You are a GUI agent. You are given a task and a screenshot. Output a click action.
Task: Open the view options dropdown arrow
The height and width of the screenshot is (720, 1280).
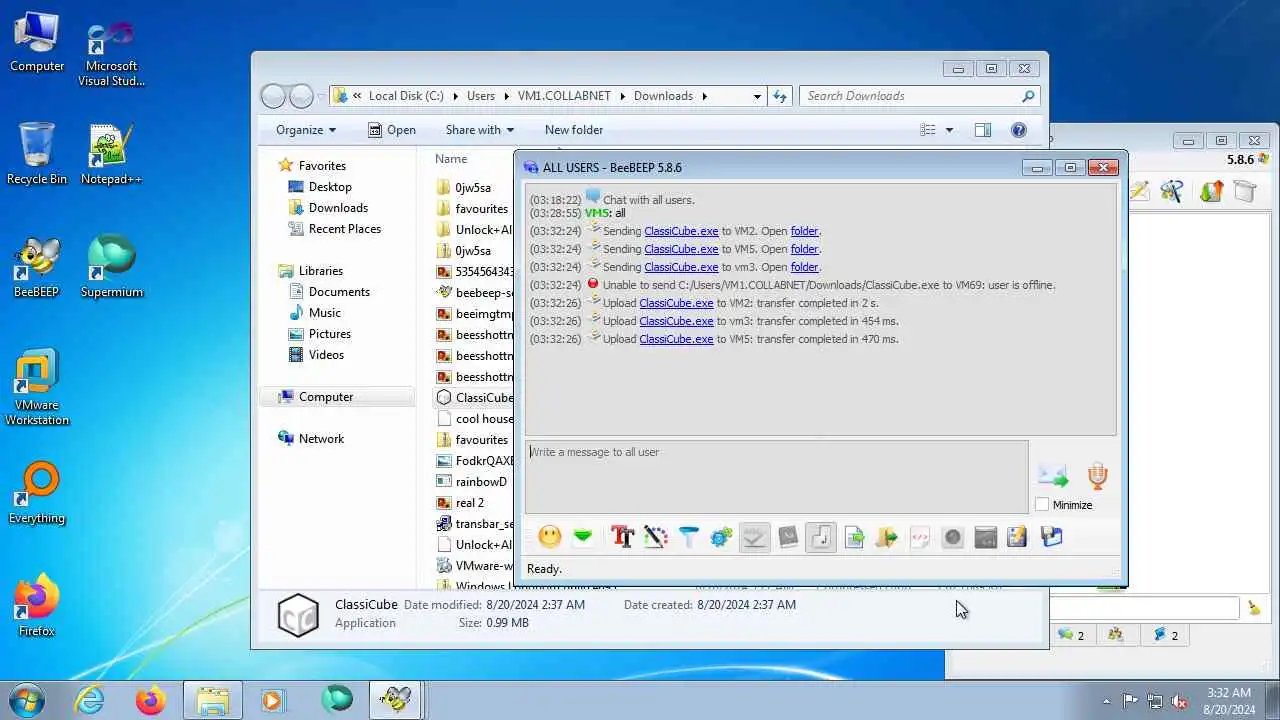click(949, 130)
